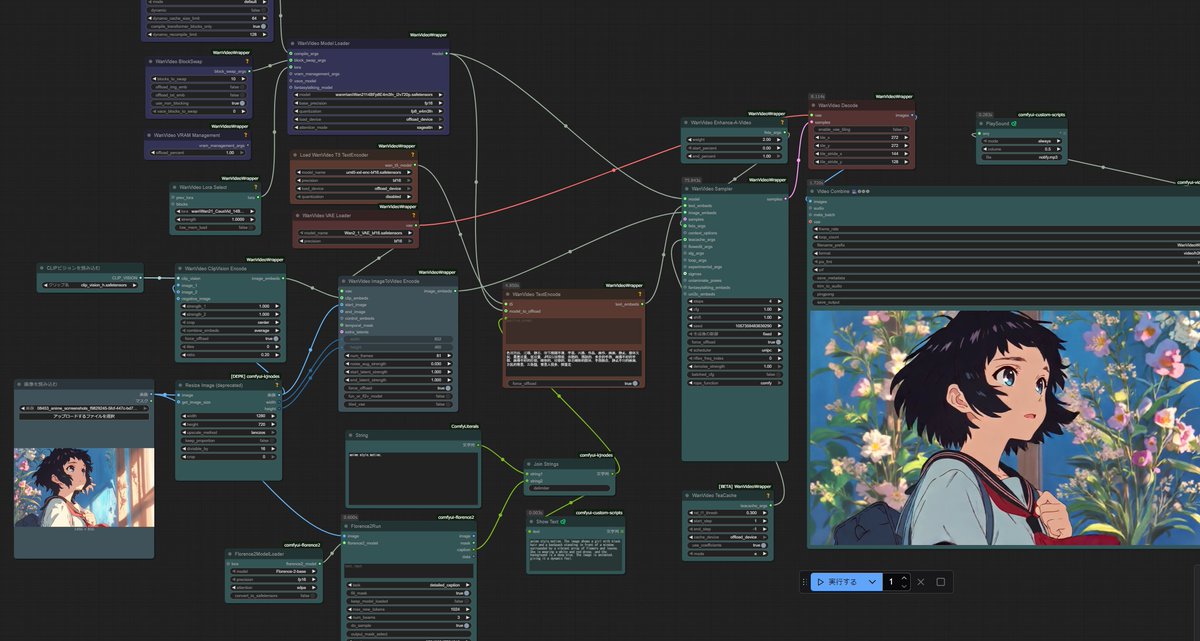The width and height of the screenshot is (1200, 641).
Task: Toggle enable_vae_tiling in WanVideo Decode
Action: pyautogui.click(x=860, y=130)
